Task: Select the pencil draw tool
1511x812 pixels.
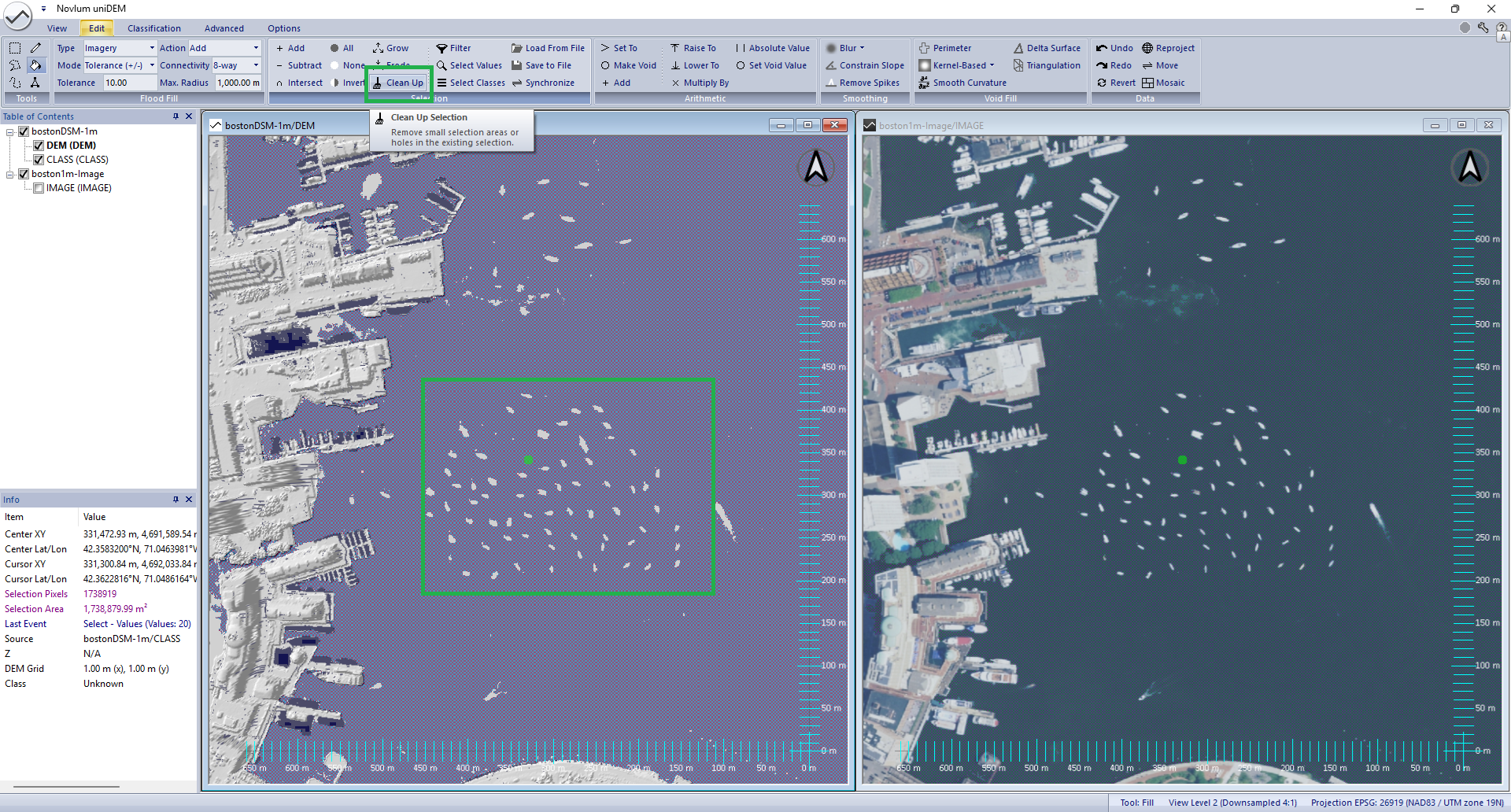Action: [35, 48]
